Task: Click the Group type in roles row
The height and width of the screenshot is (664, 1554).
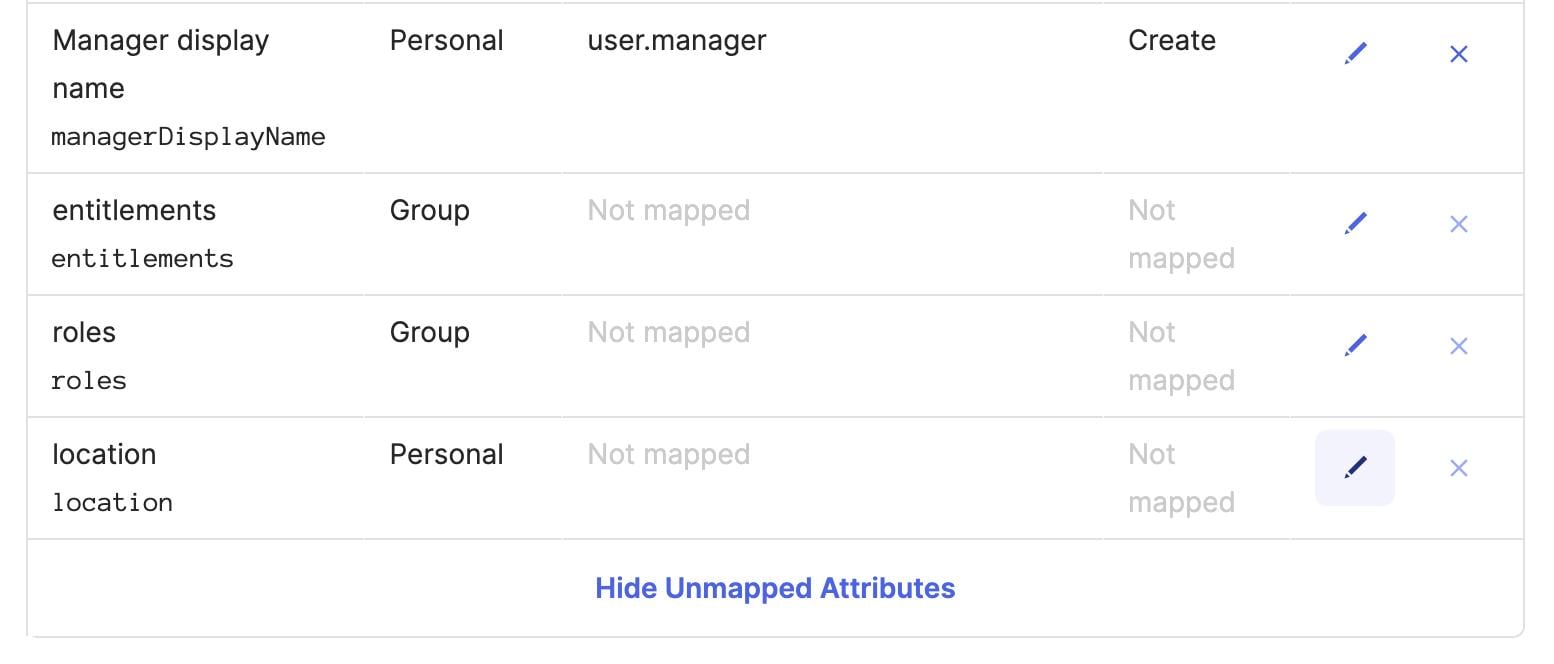Action: coord(430,333)
